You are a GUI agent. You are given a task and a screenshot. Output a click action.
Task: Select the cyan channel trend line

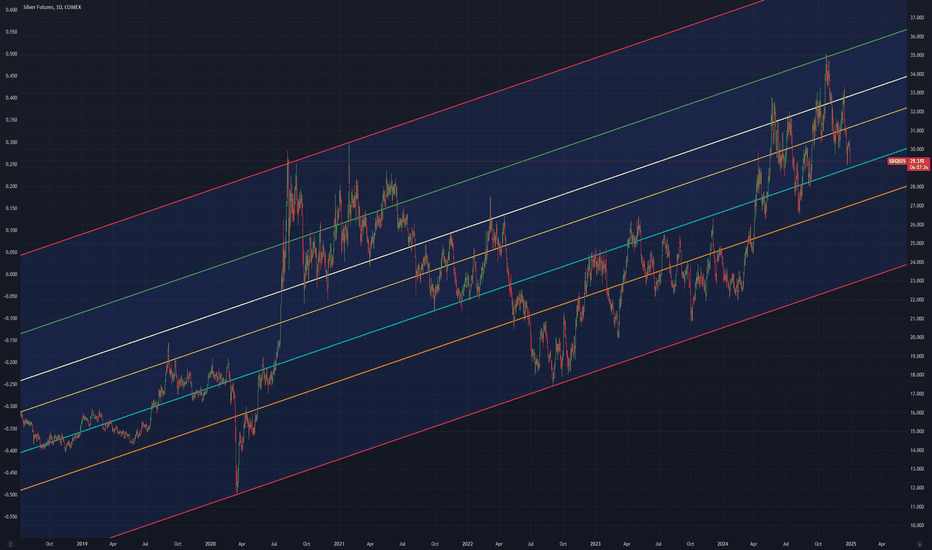[x=464, y=300]
